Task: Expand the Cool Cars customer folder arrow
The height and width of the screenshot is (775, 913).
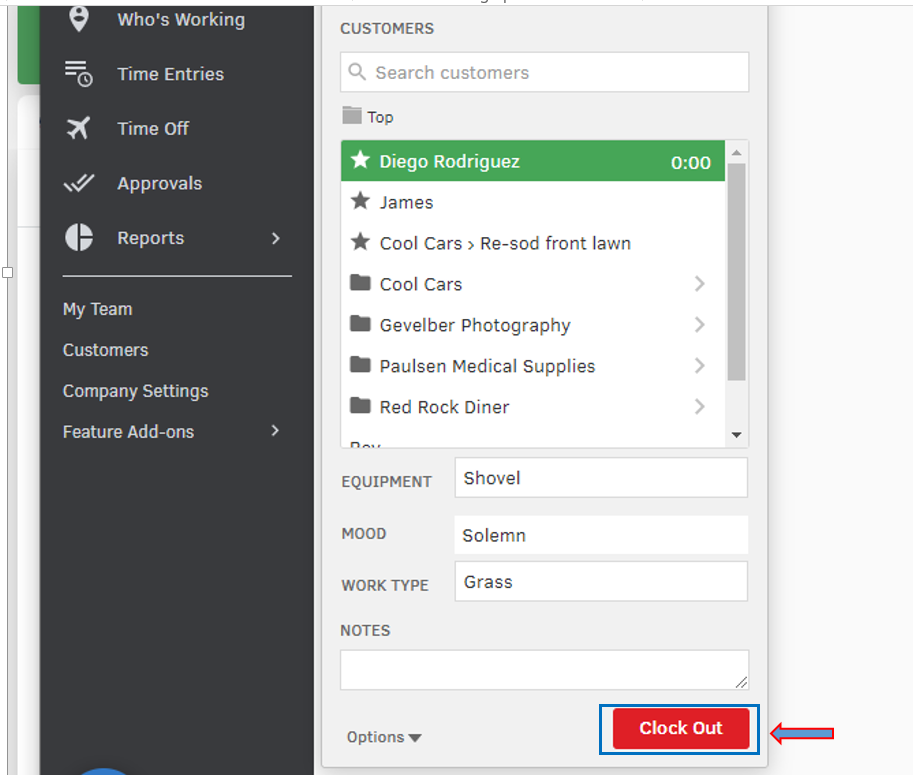Action: coord(700,284)
